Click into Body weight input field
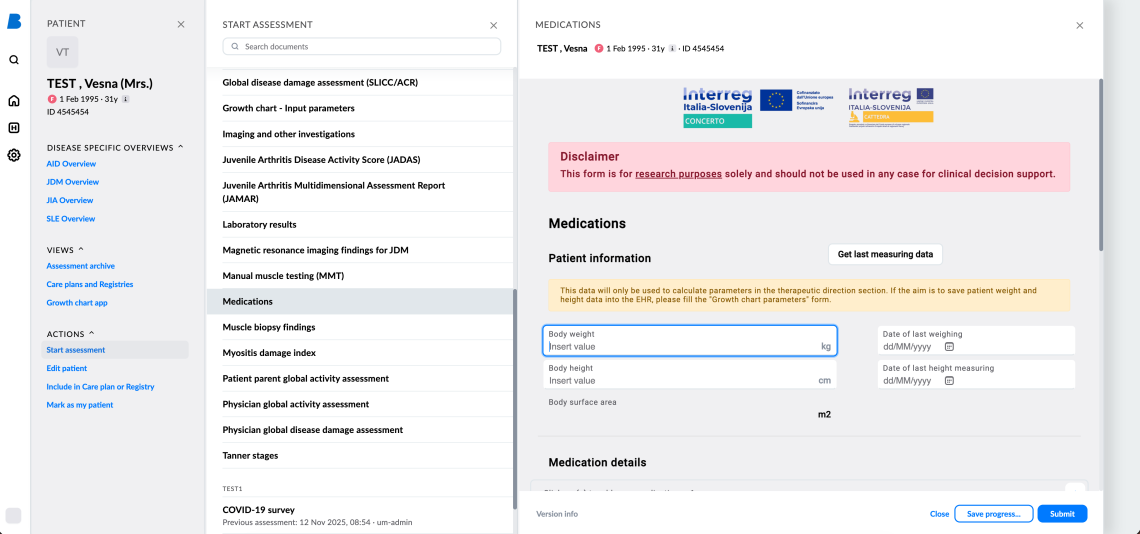The height and width of the screenshot is (534, 1140). 690,340
